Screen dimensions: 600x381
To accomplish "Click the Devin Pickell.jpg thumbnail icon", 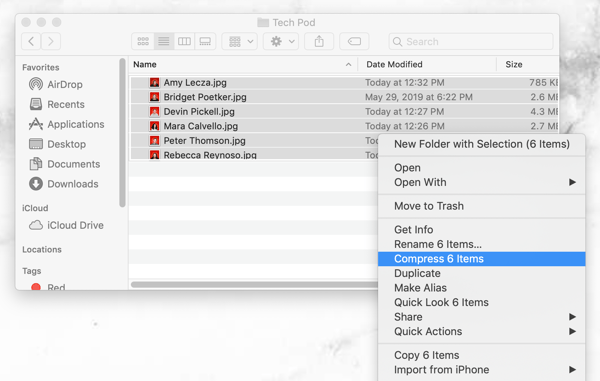I will coord(155,111).
